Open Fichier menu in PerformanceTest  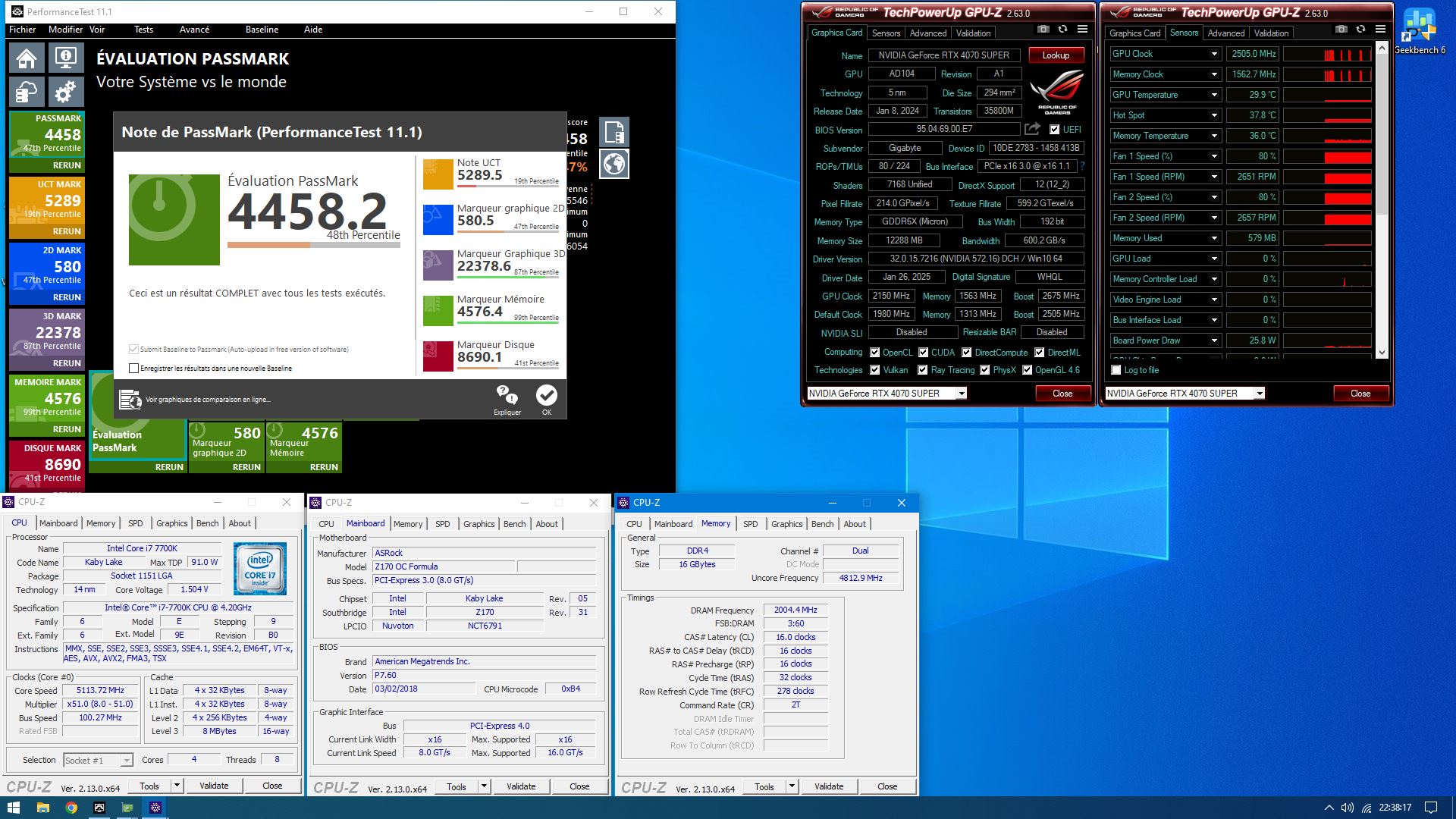22,30
